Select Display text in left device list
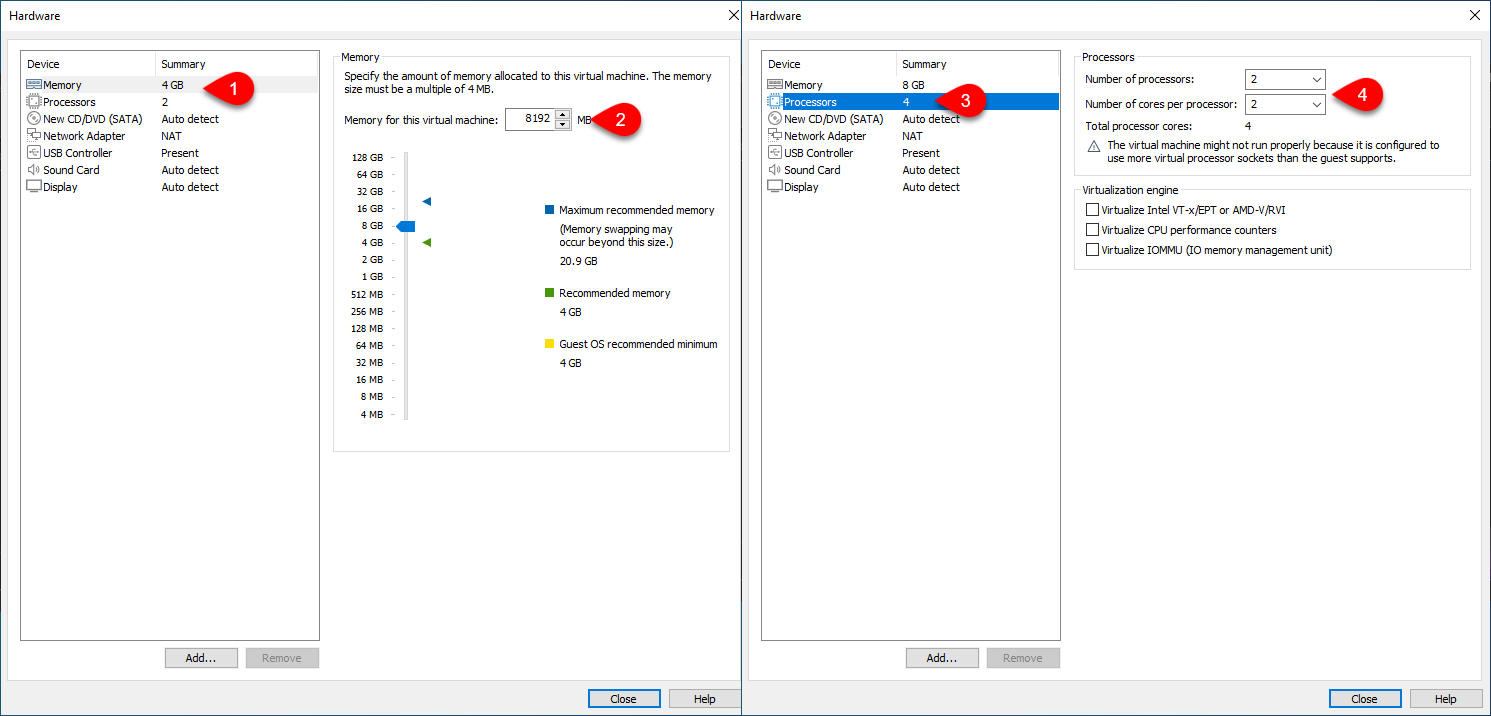1491x716 pixels. tap(60, 187)
